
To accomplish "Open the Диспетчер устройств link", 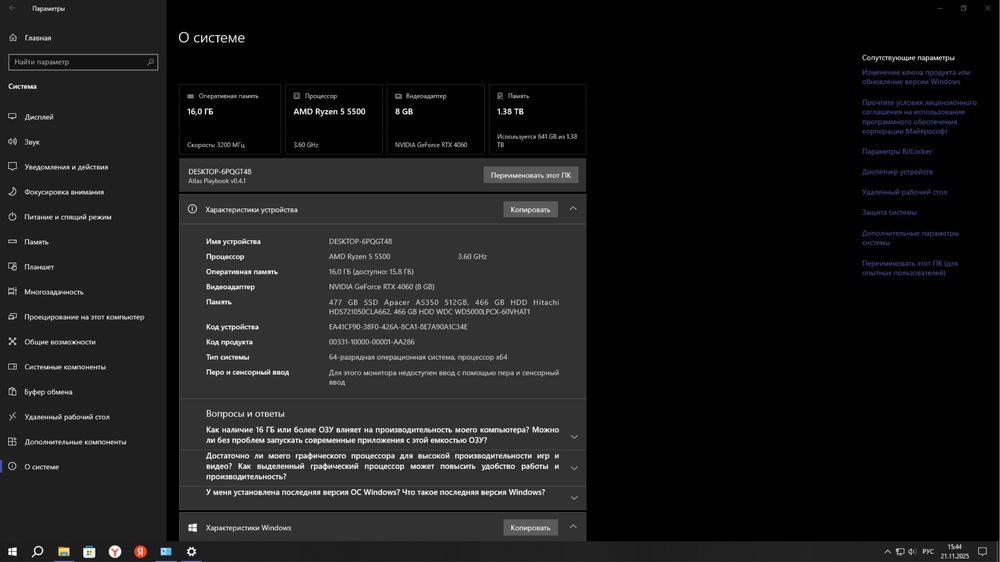I will pos(897,172).
